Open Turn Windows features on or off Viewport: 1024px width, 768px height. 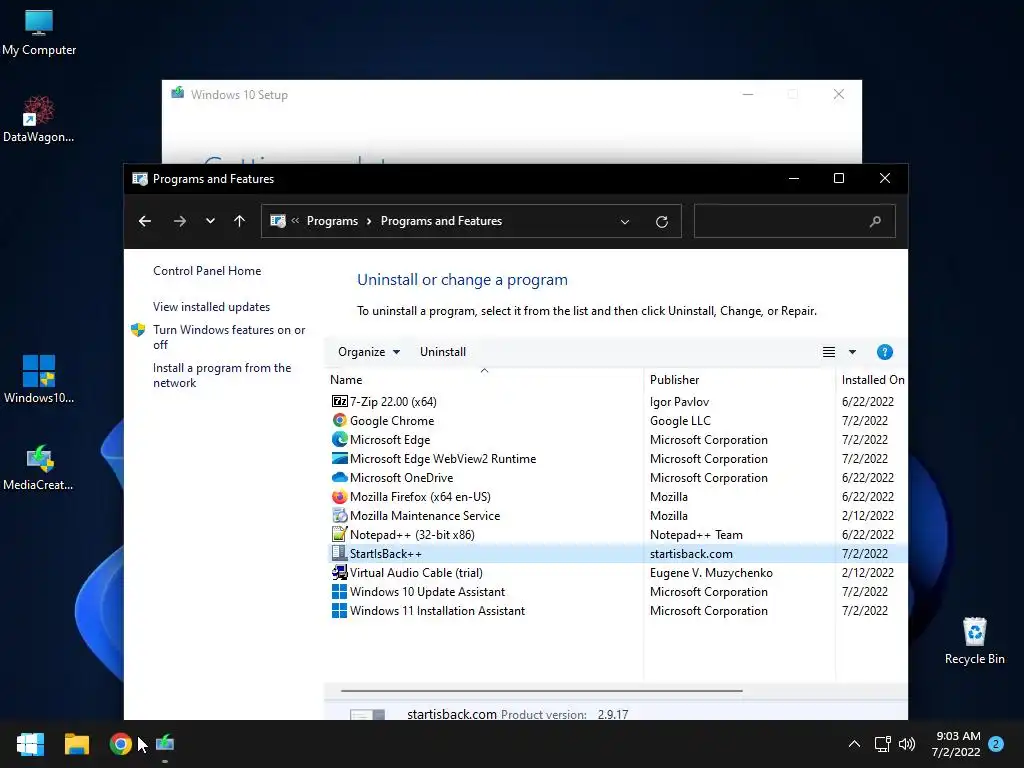(x=229, y=337)
